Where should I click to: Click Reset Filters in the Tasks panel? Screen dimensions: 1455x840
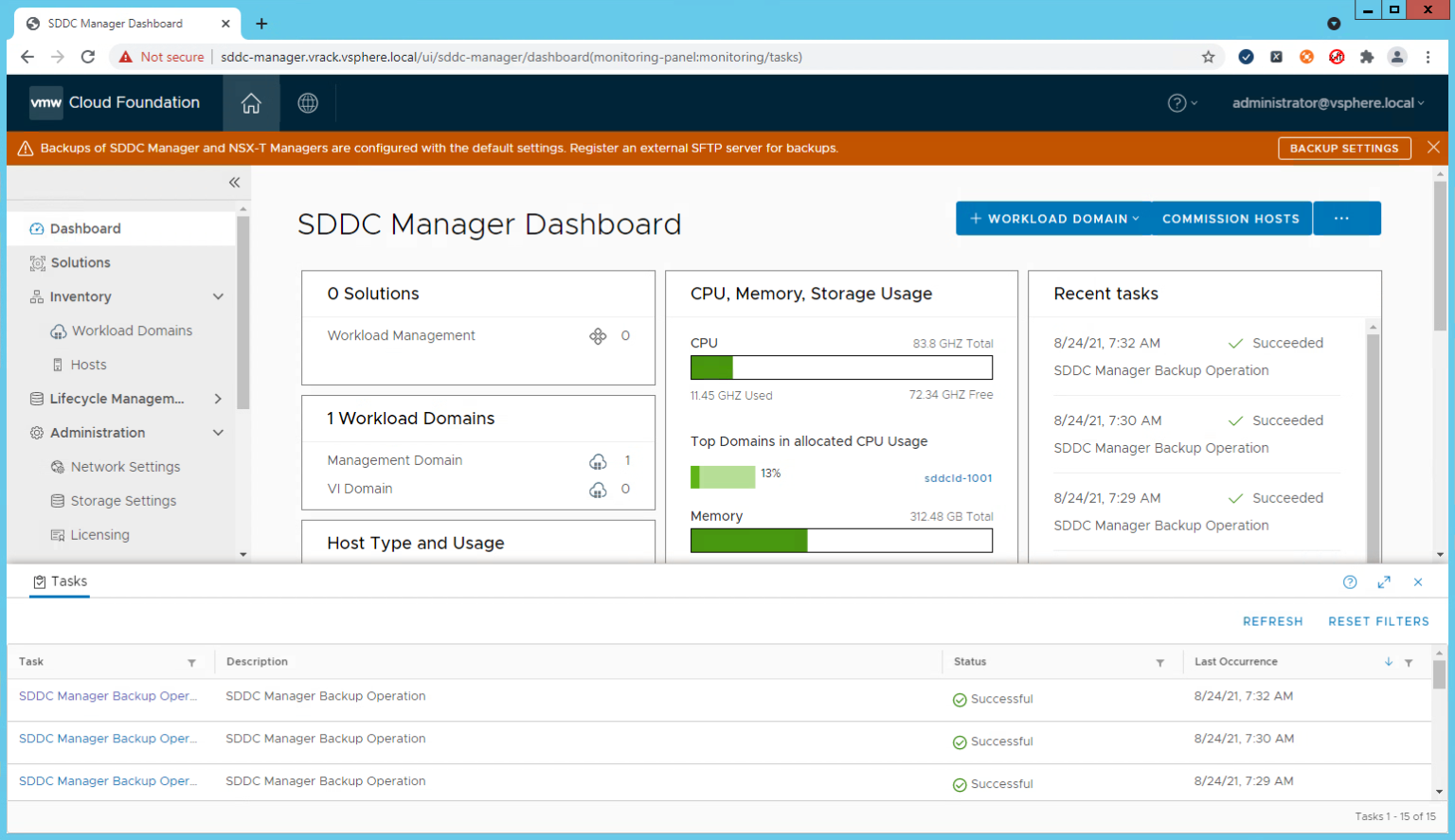tap(1378, 621)
